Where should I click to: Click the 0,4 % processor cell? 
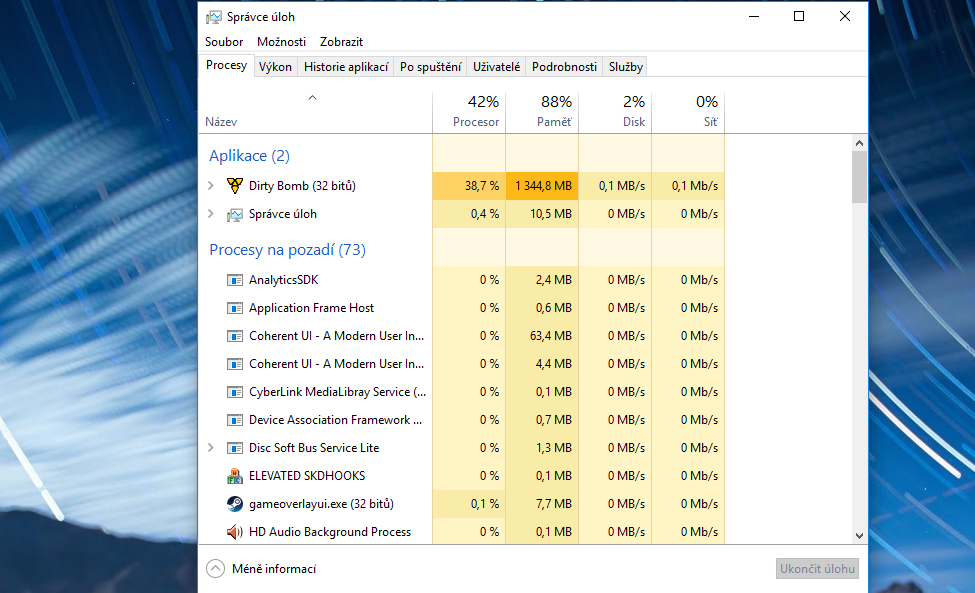point(469,214)
